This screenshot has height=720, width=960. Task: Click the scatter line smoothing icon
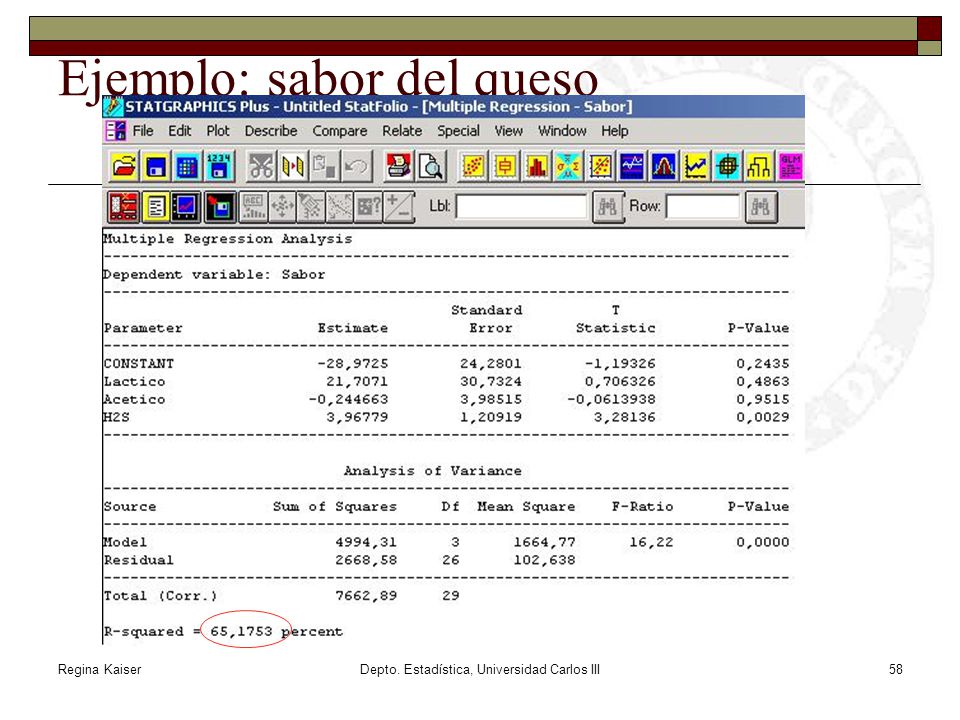[x=340, y=207]
